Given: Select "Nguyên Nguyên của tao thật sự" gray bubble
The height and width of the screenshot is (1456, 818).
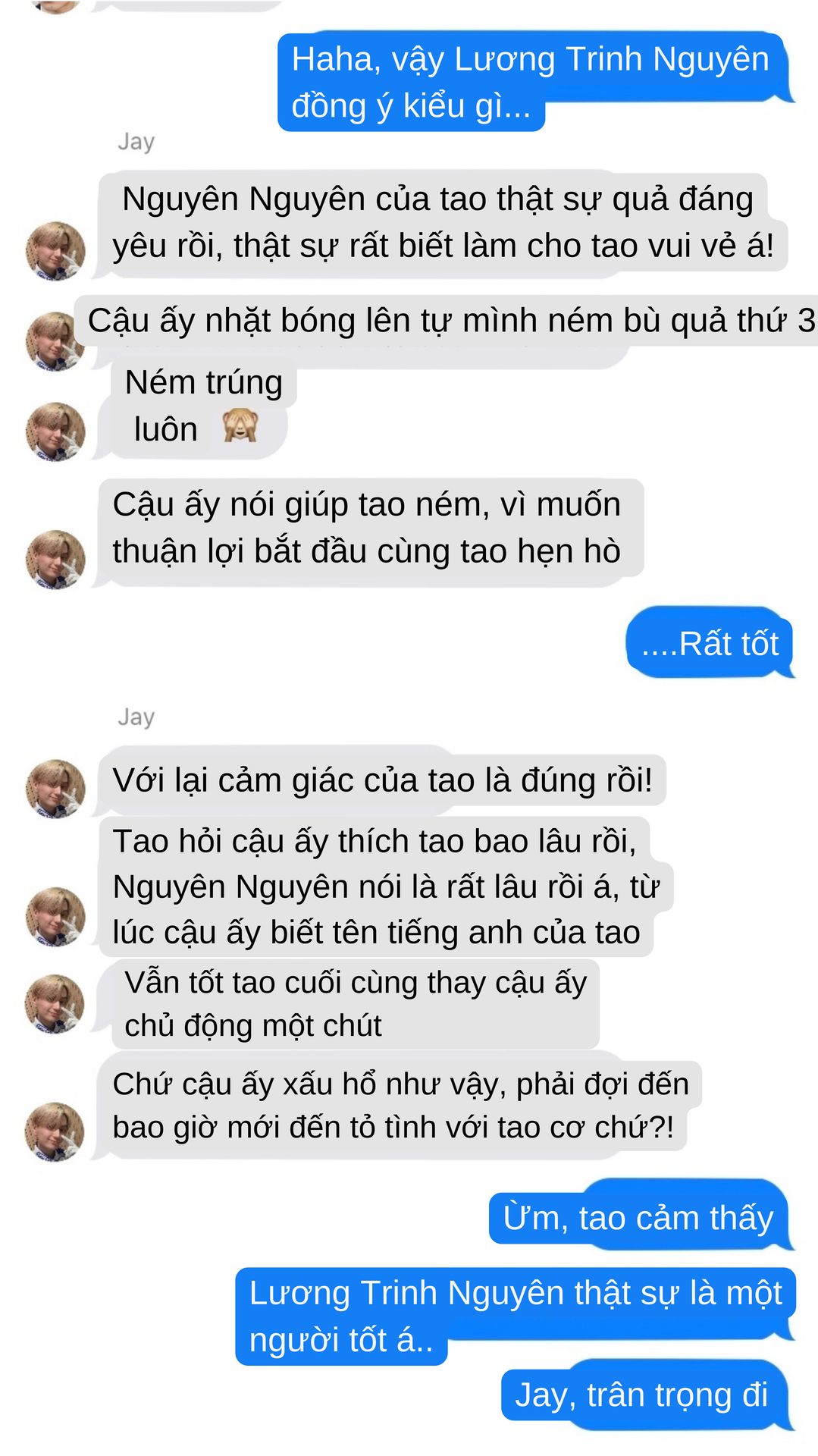Looking at the screenshot, I should point(442,223).
